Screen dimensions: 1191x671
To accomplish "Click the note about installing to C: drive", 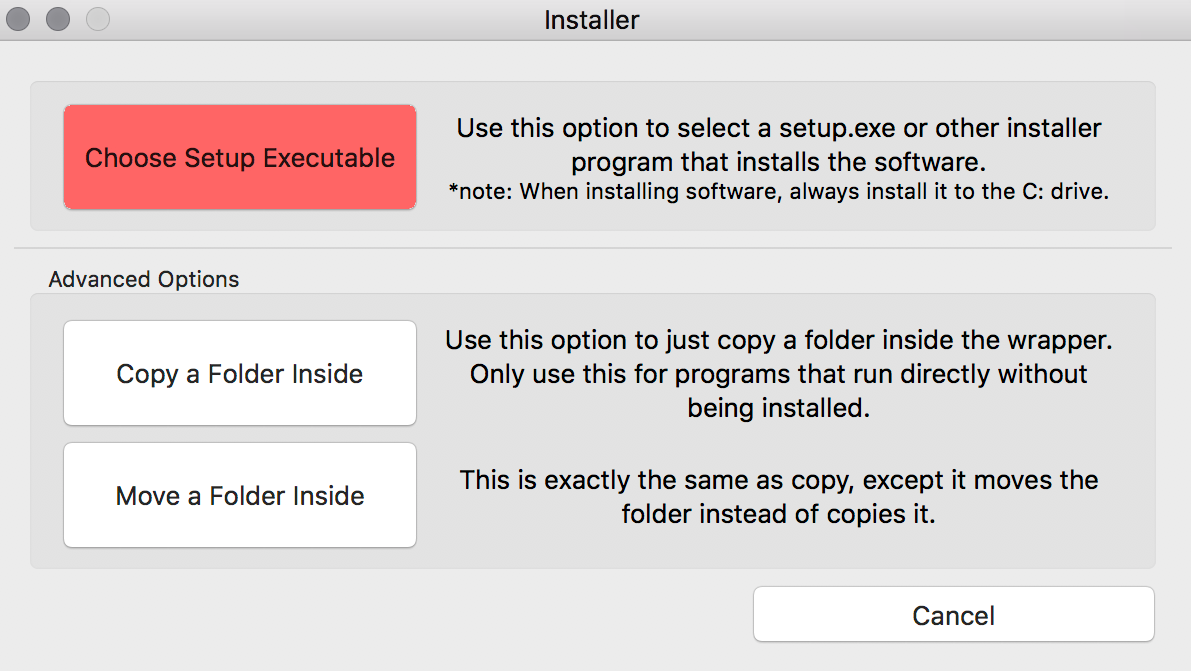I will click(x=779, y=191).
